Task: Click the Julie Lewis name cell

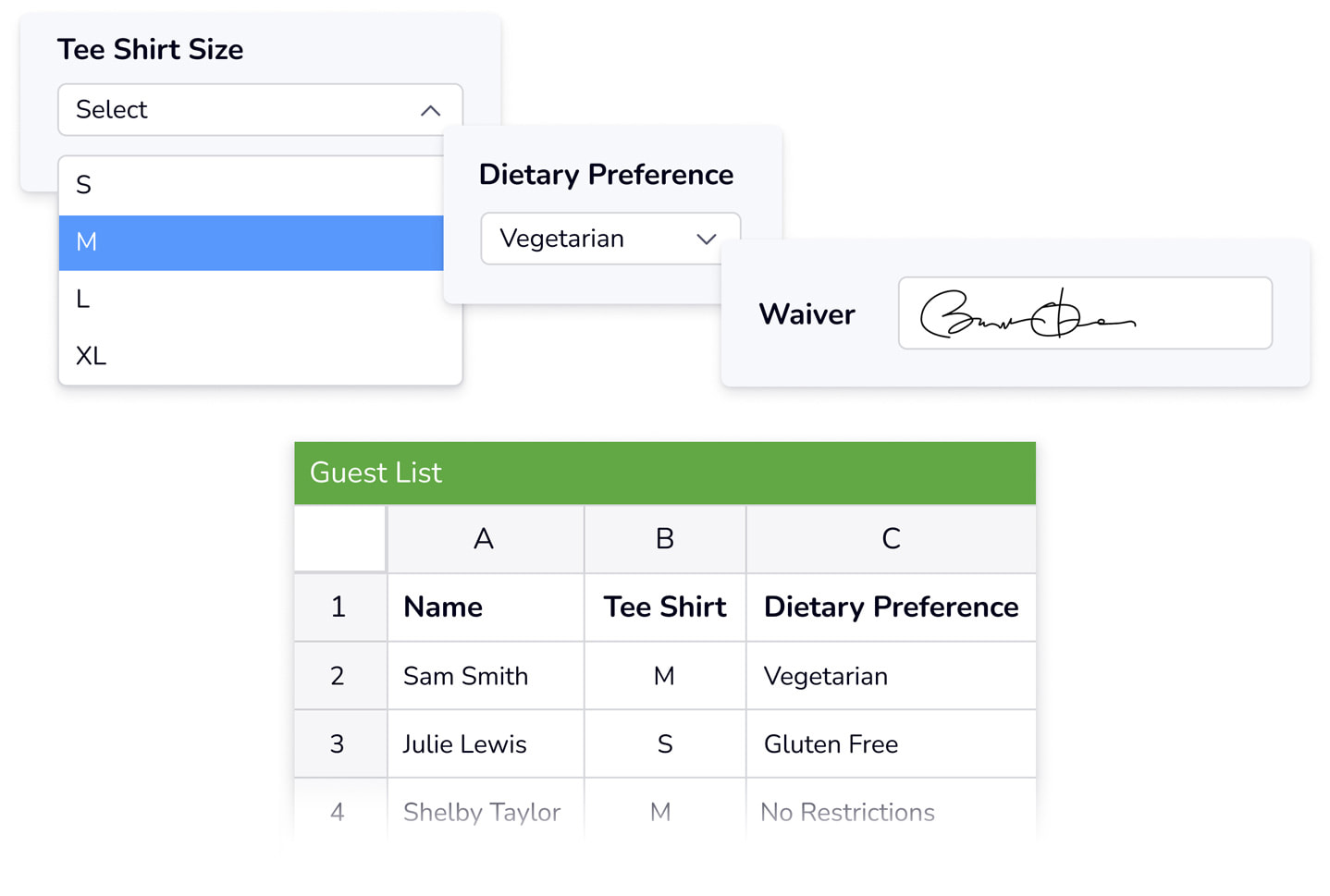Action: 486,744
